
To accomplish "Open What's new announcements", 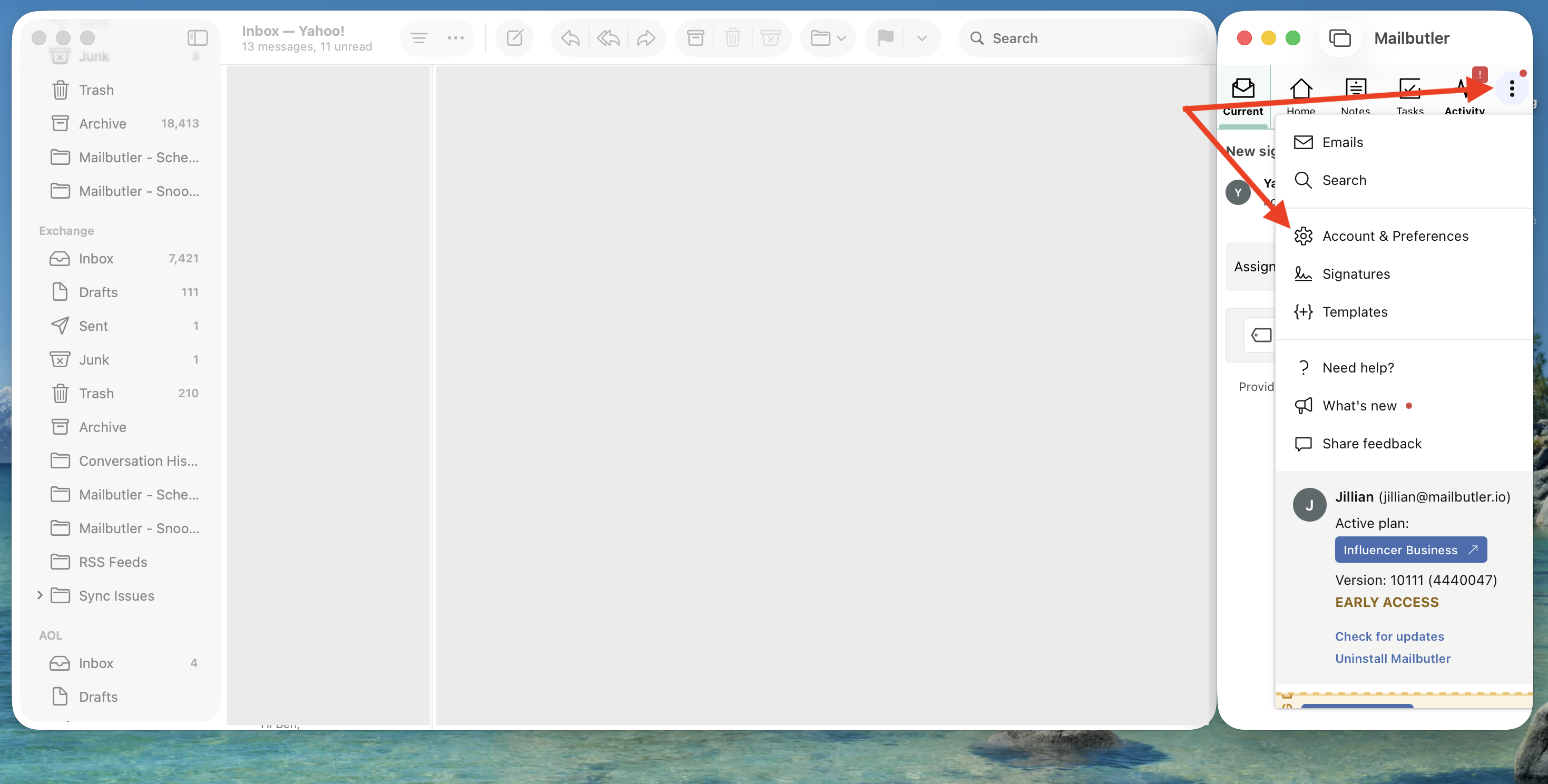I will coord(1404,406).
